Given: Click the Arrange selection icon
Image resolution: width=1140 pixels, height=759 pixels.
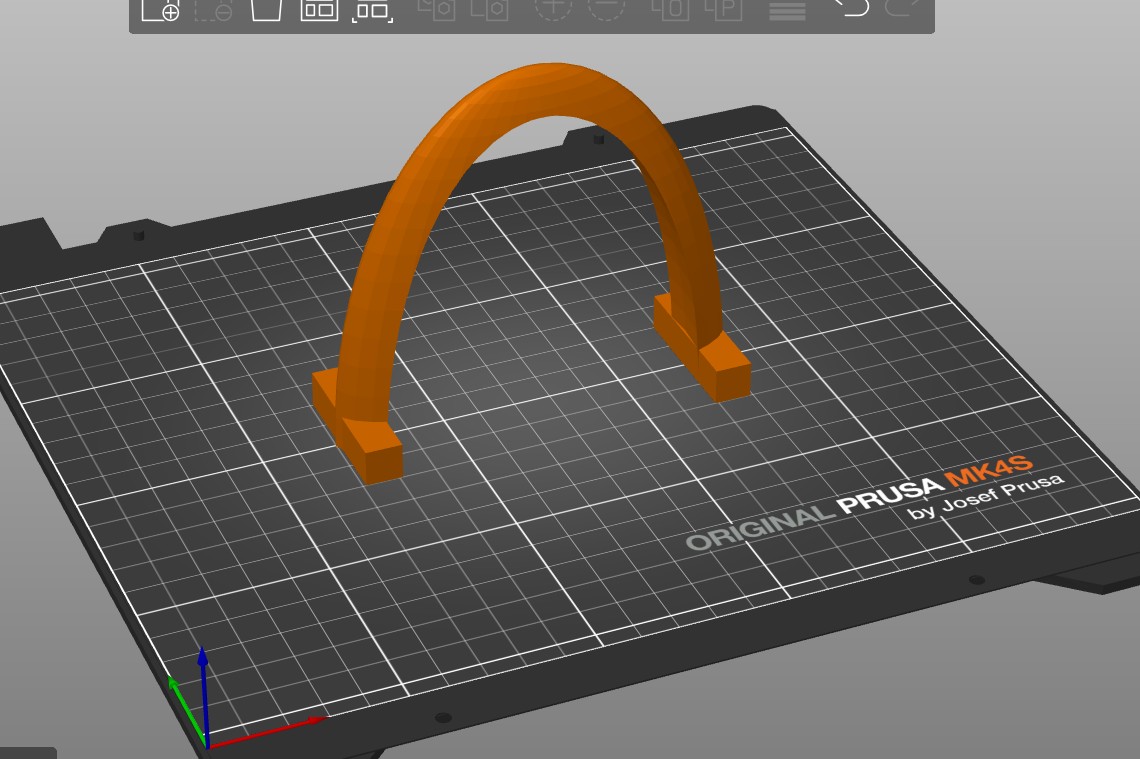Looking at the screenshot, I should [x=372, y=9].
